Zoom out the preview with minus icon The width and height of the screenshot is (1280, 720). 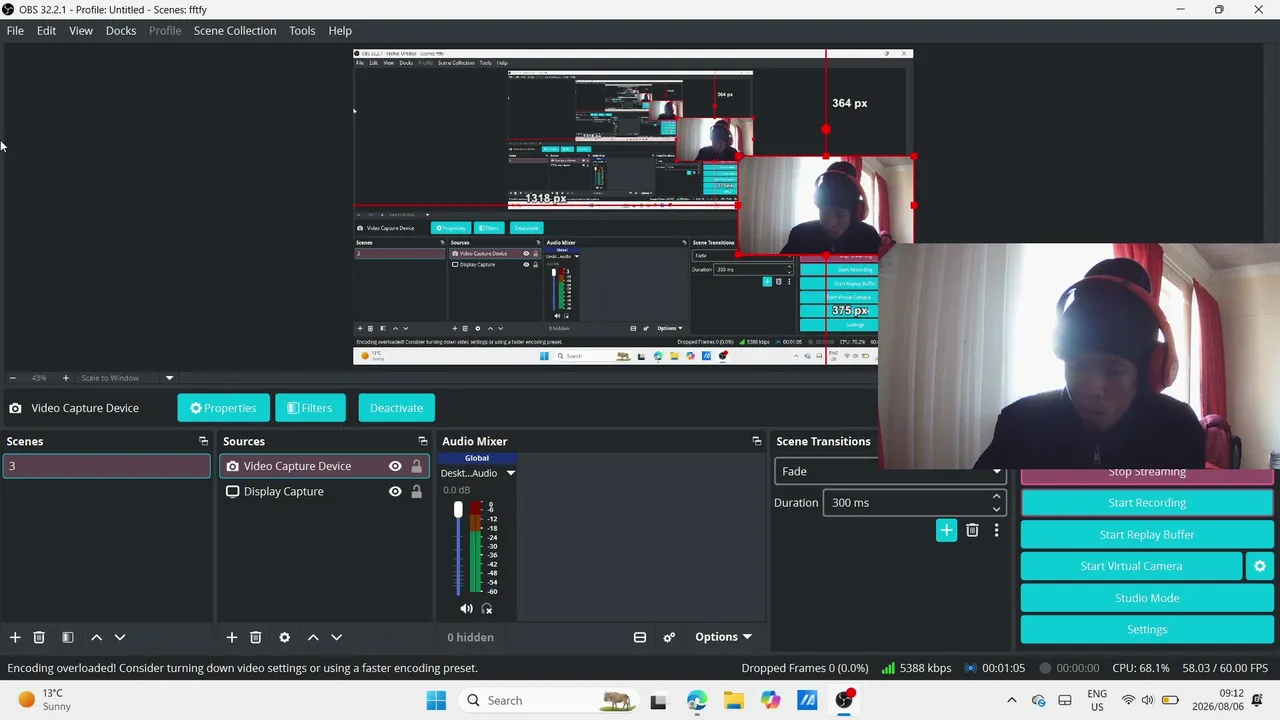click(12, 378)
